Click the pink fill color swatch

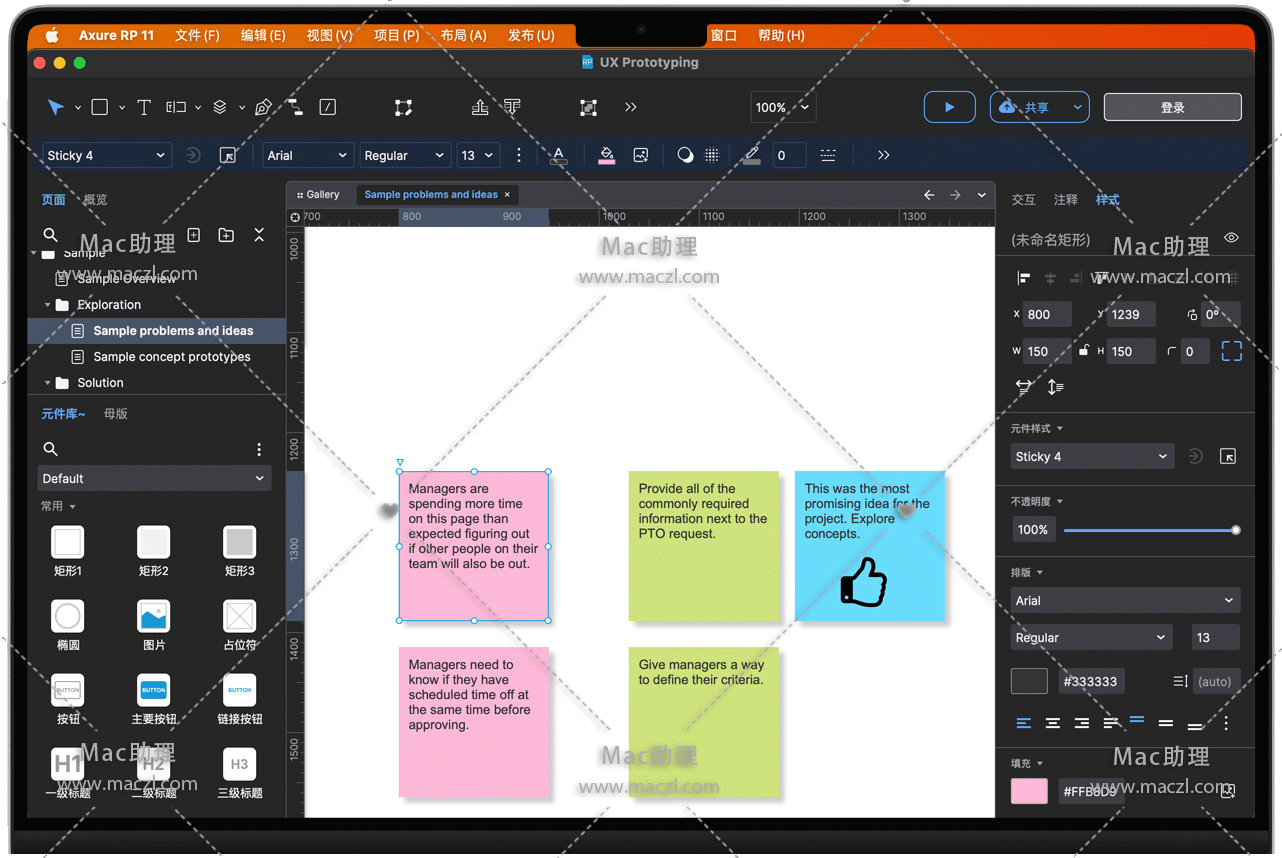coord(1029,791)
